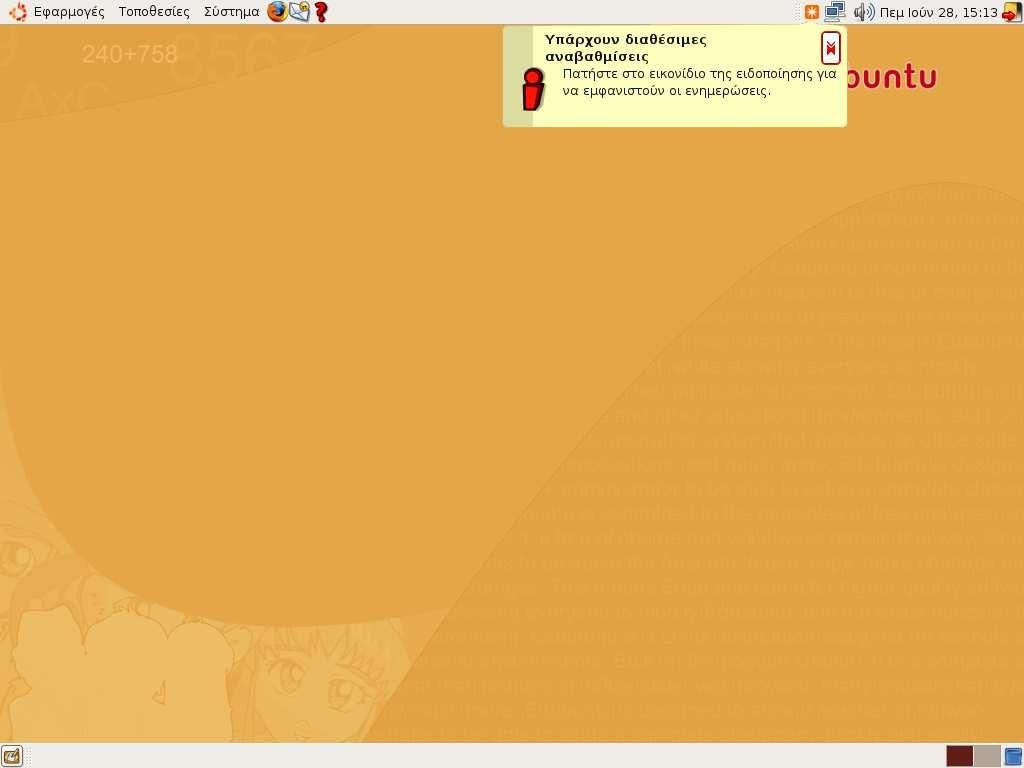Click the blue applet icon beside workspace switcher
This screenshot has width=1024, height=768.
pyautogui.click(x=1014, y=756)
